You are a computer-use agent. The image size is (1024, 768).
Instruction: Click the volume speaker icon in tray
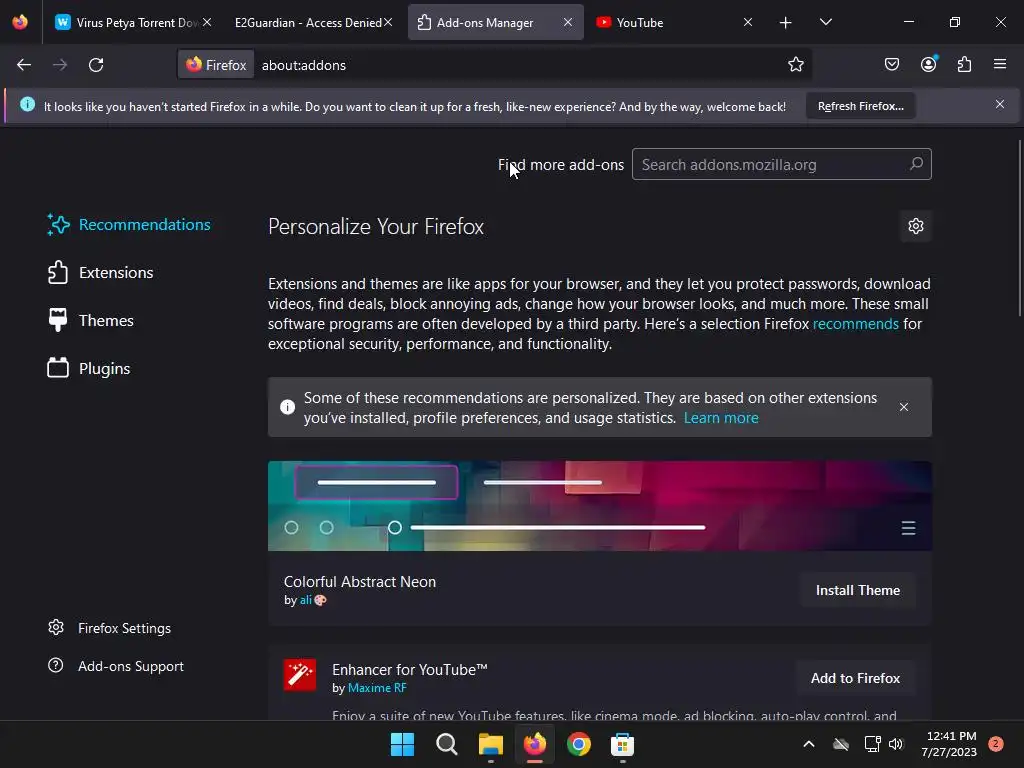[x=896, y=744]
